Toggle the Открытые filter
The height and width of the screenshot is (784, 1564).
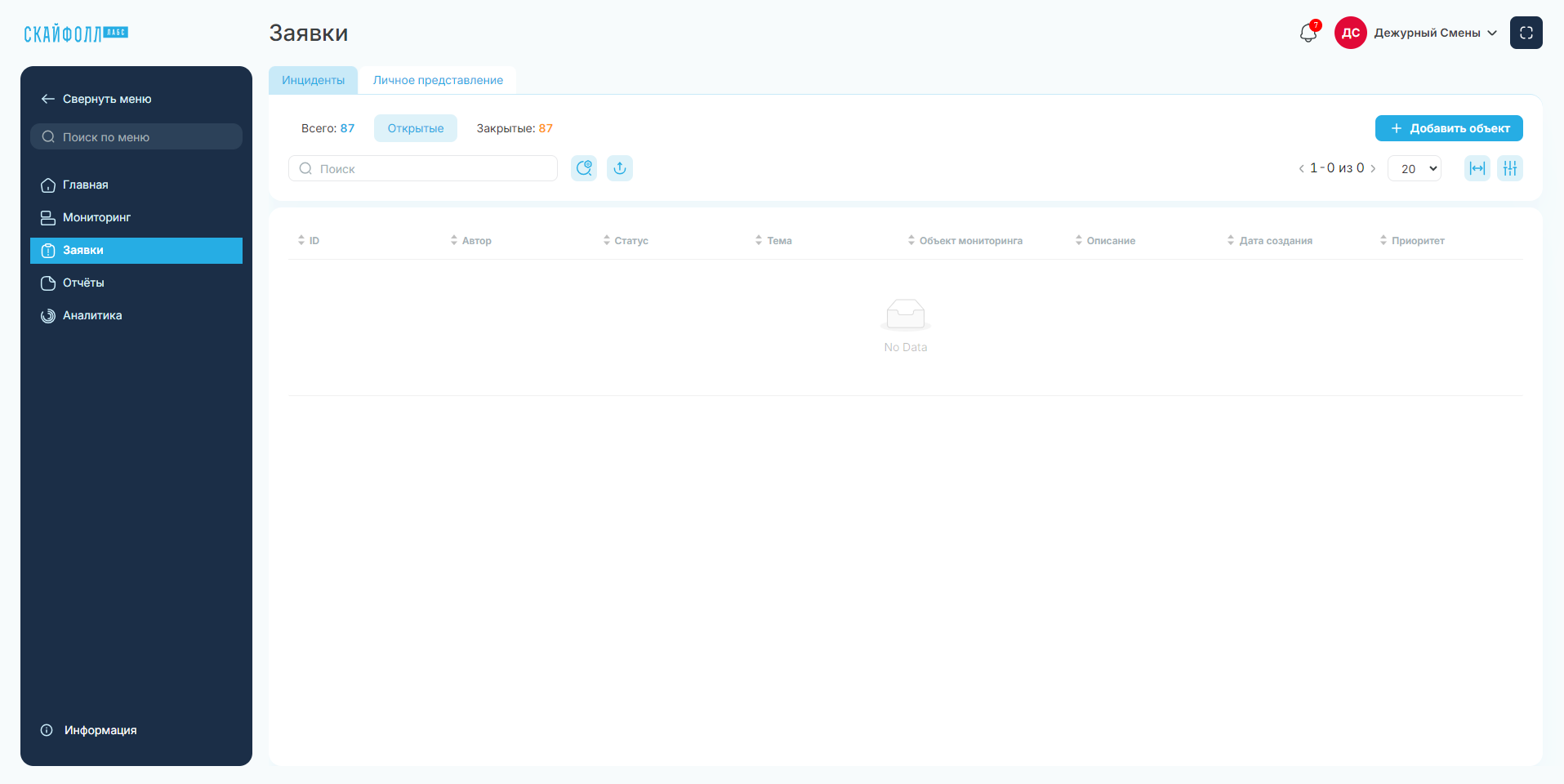pyautogui.click(x=416, y=128)
